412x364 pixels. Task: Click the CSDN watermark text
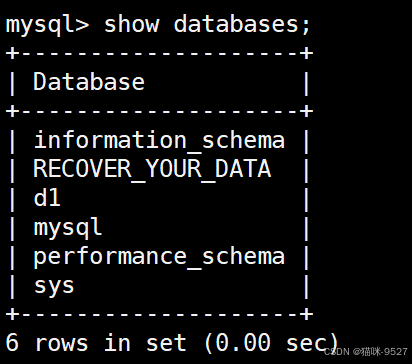[x=337, y=352]
